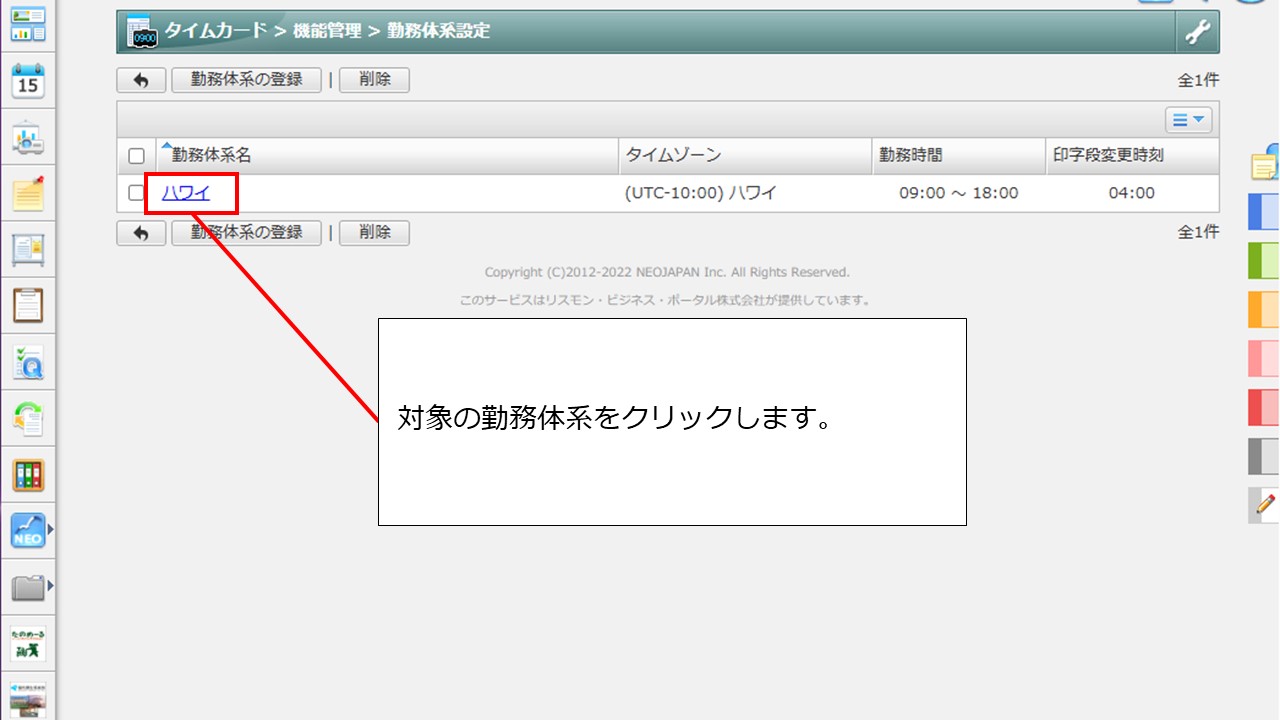Select 勤務体系設定 in the breadcrumb

coord(438,31)
